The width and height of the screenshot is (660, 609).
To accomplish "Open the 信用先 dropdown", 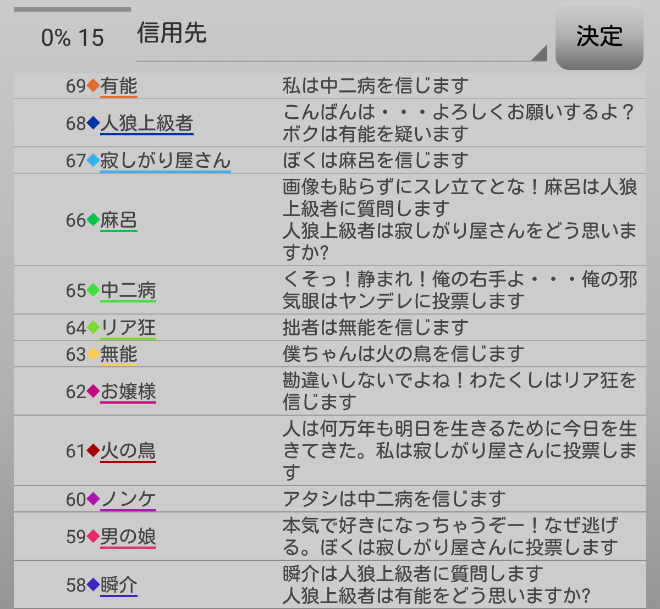I will 340,36.
